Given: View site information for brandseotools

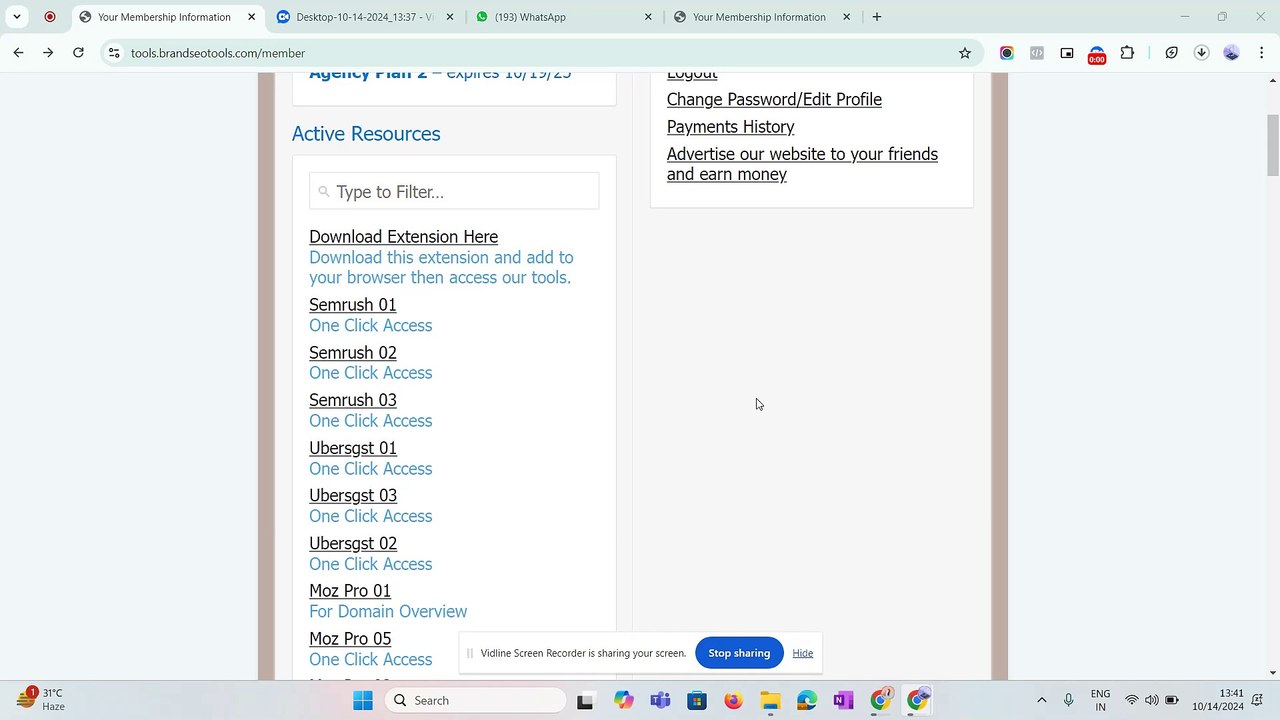Looking at the screenshot, I should [114, 53].
